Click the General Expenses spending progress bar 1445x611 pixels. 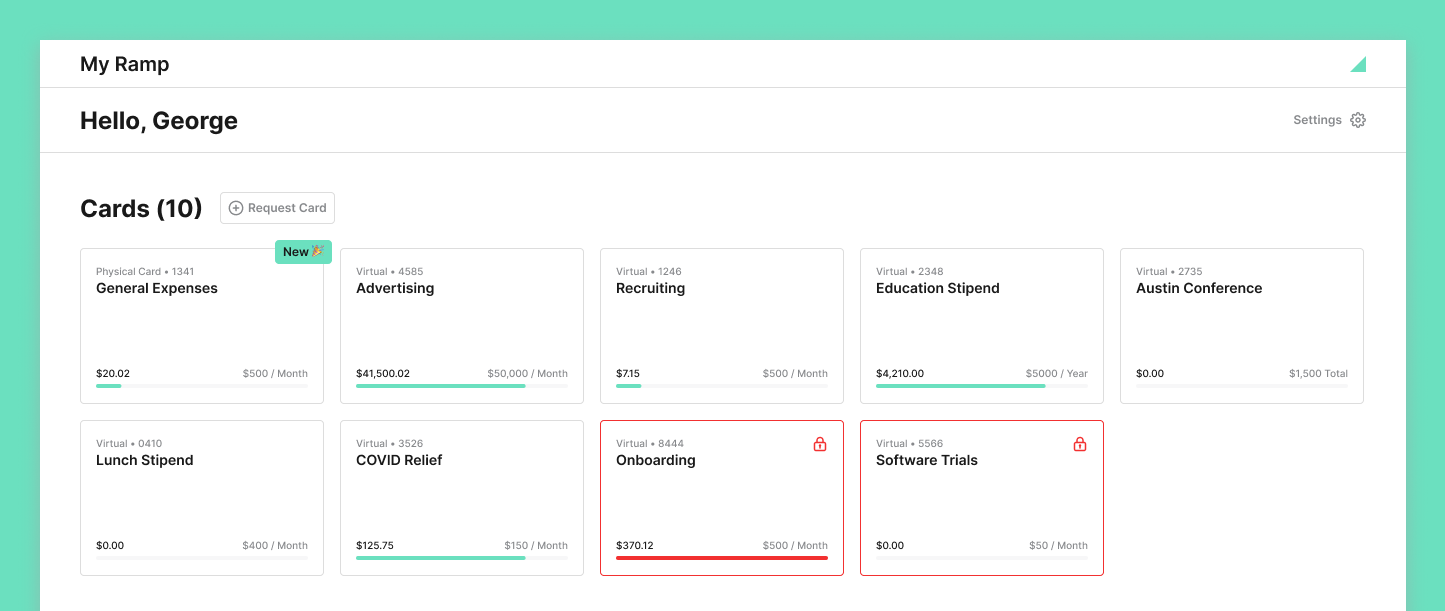click(202, 386)
